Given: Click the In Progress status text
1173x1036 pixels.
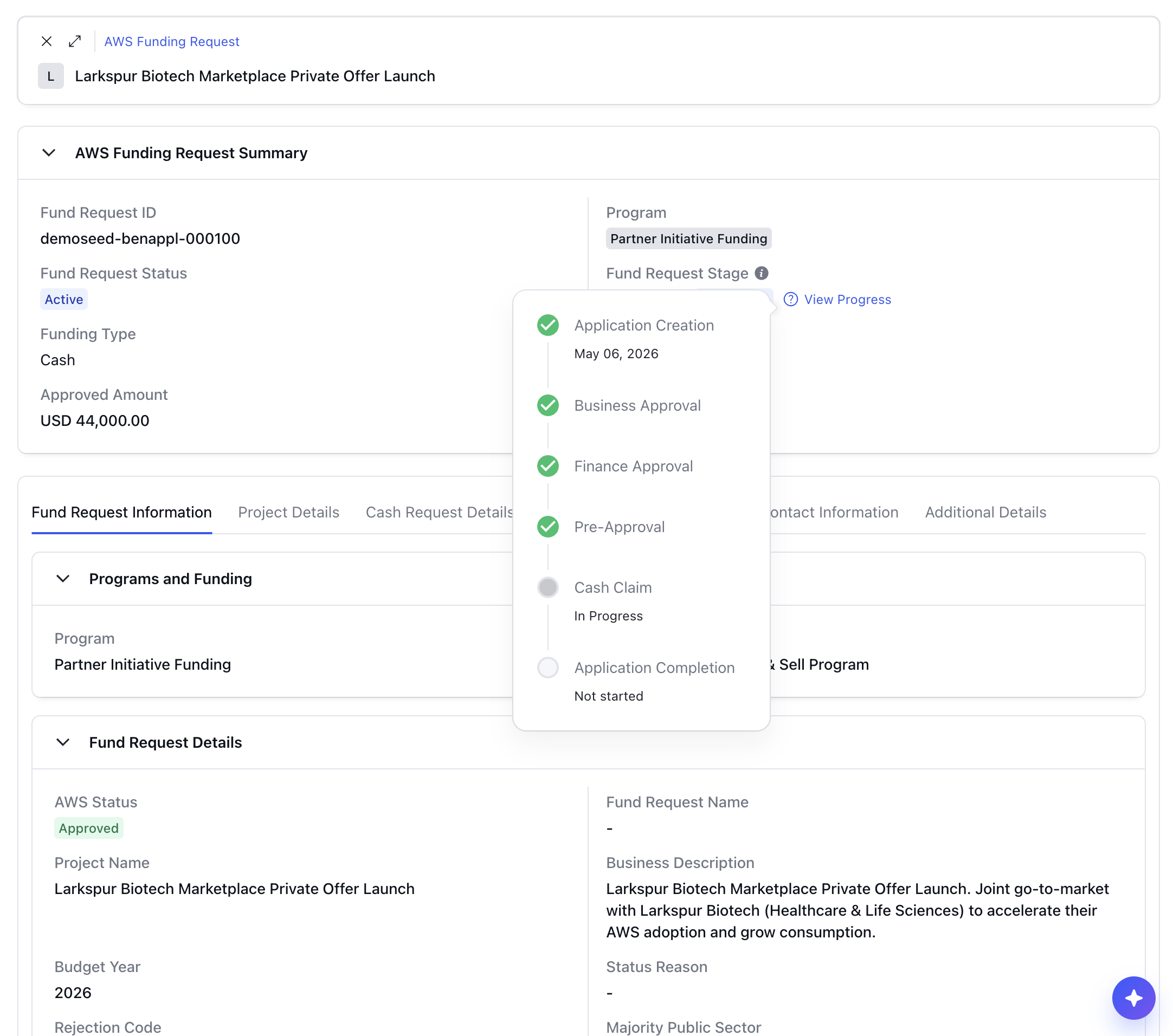Looking at the screenshot, I should point(608,616).
